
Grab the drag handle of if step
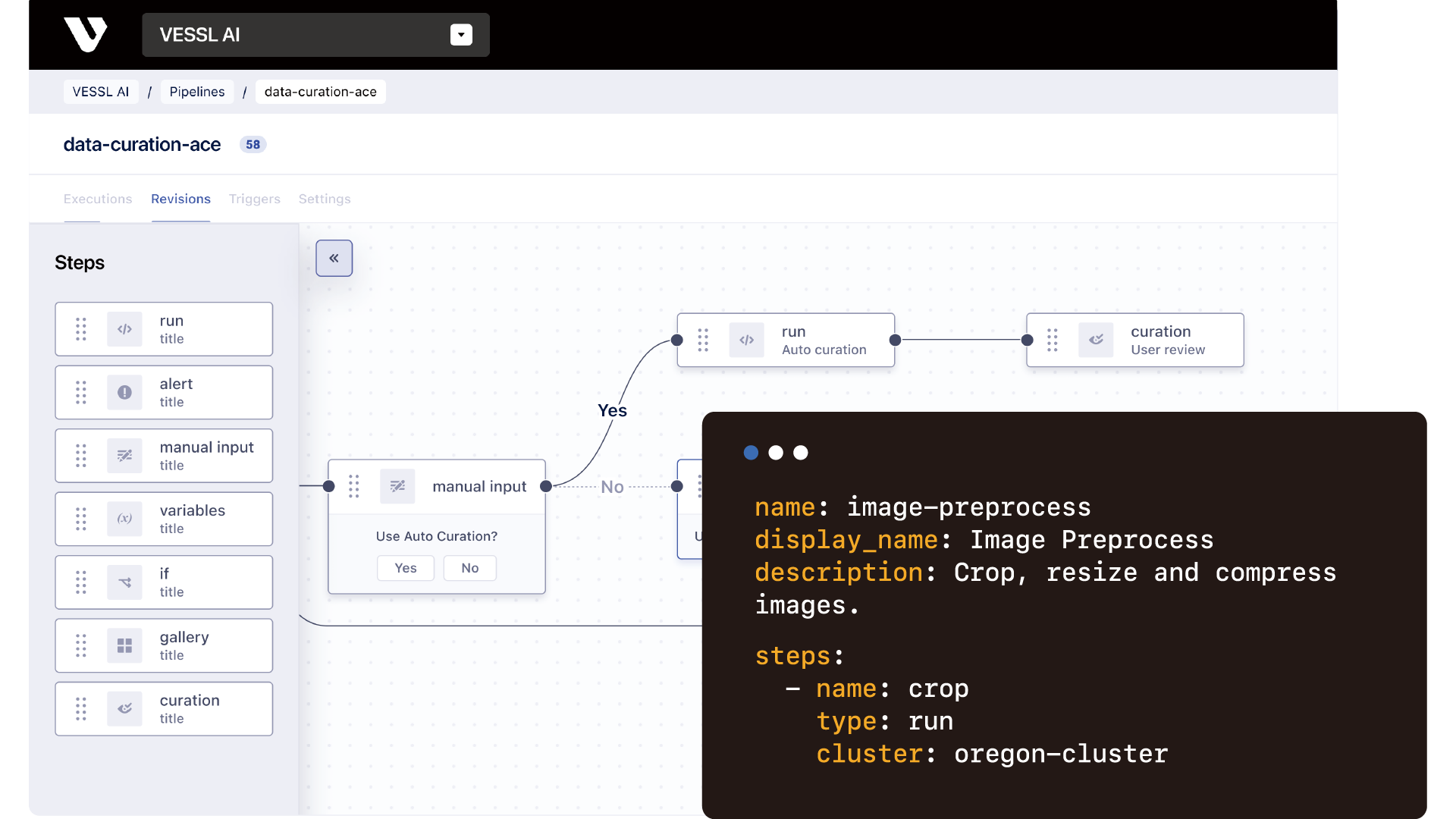pos(81,582)
